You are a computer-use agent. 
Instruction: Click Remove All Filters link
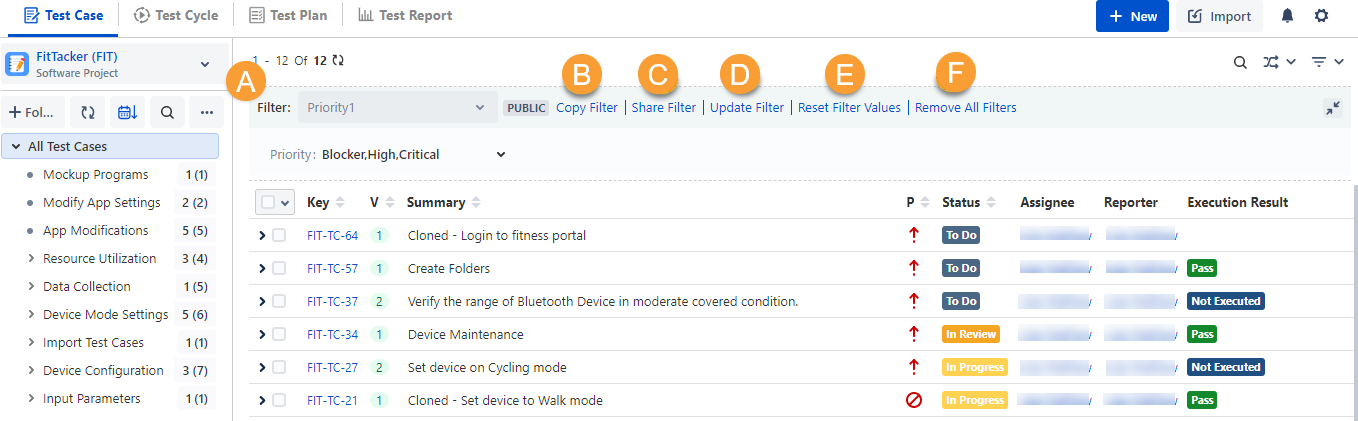966,107
